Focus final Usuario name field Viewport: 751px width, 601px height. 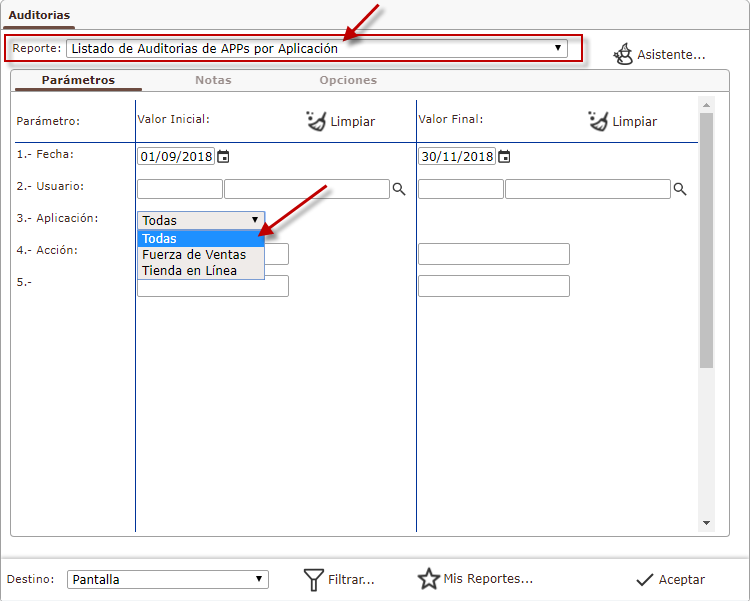(588, 189)
